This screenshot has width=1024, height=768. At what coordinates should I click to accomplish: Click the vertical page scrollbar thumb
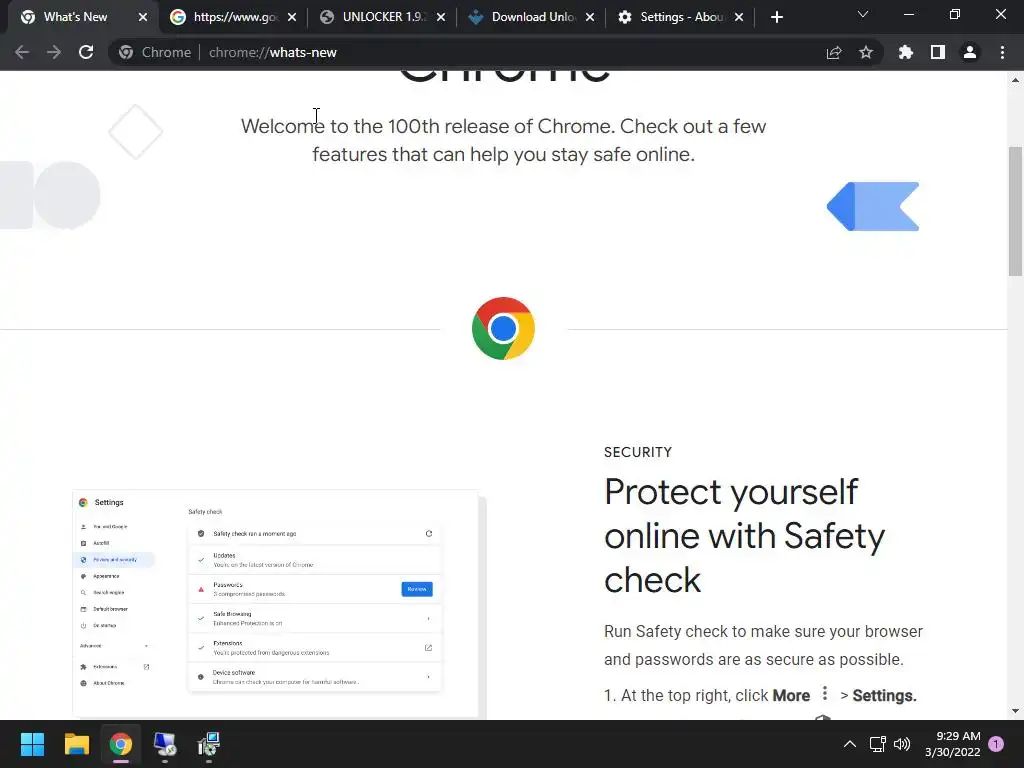click(x=1015, y=211)
